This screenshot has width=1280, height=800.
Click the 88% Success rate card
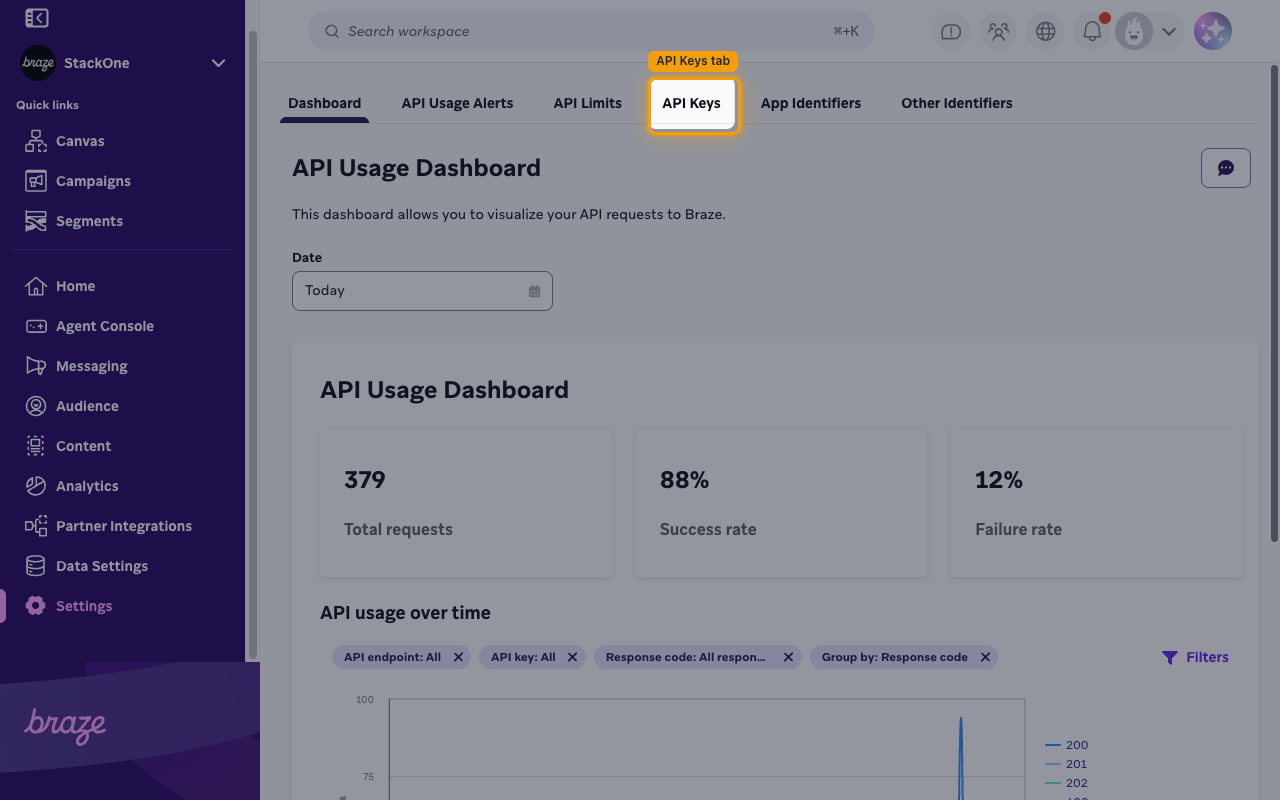[781, 503]
